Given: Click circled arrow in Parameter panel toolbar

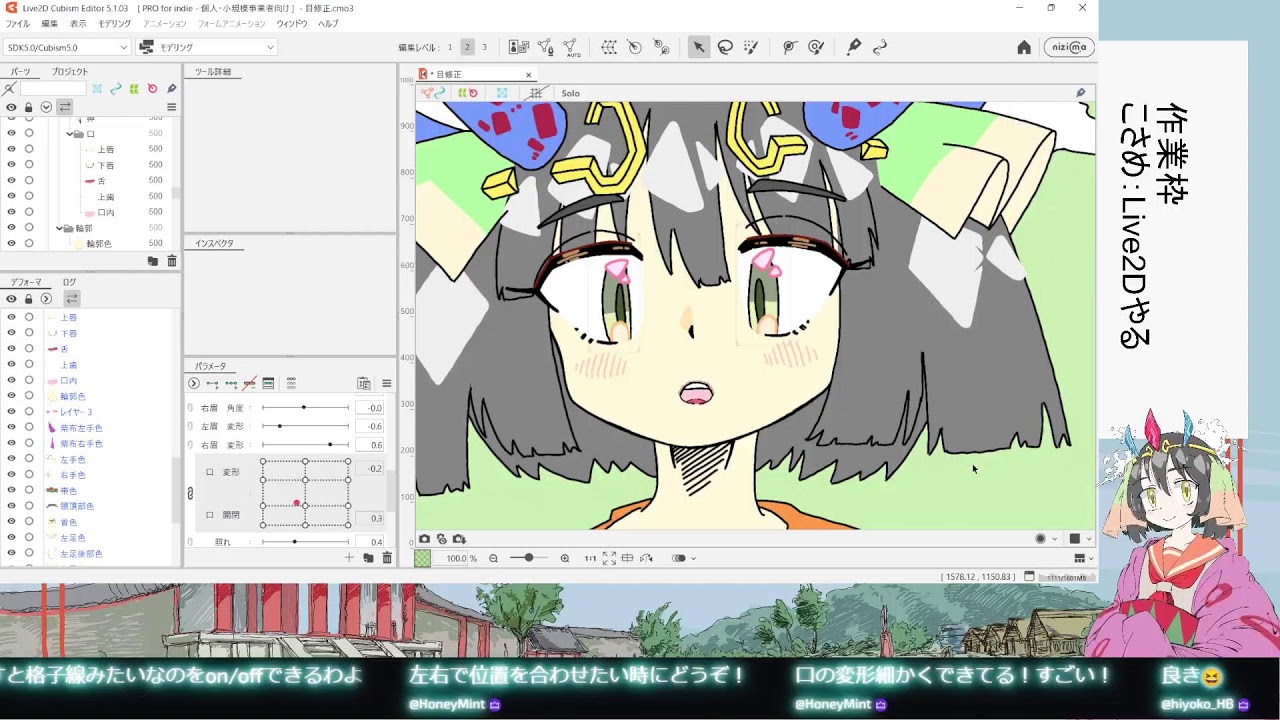Looking at the screenshot, I should coord(194,383).
